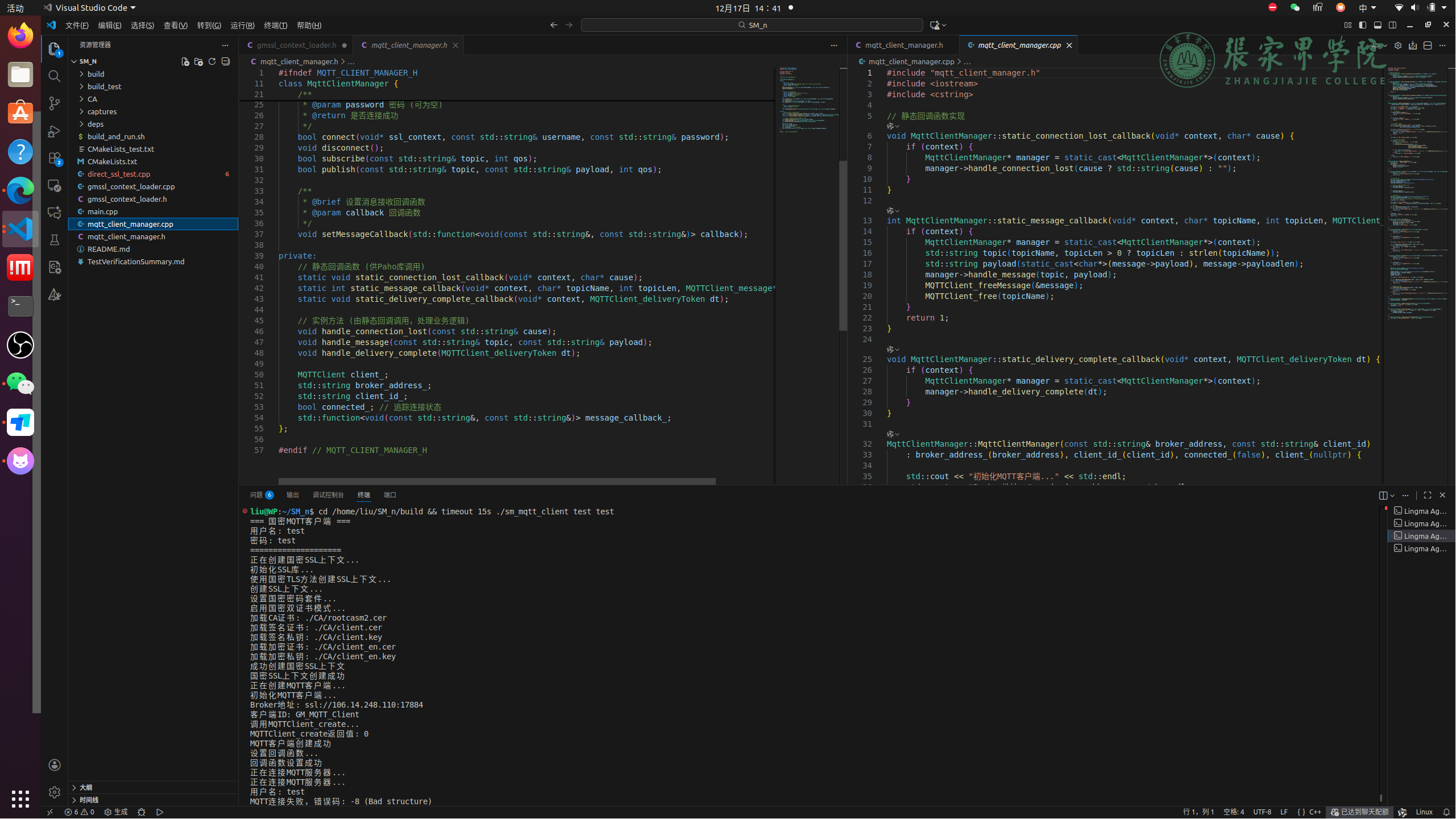The height and width of the screenshot is (819, 1456).
Task: Click the left editor vertical scrollbar
Action: coord(843,244)
